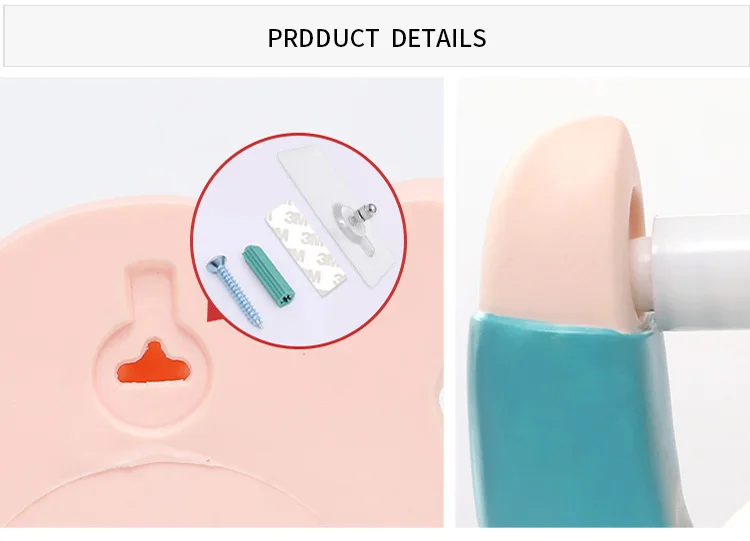
Task: Click the PRDDUCT DETAILS banner box
Action: pos(376,36)
